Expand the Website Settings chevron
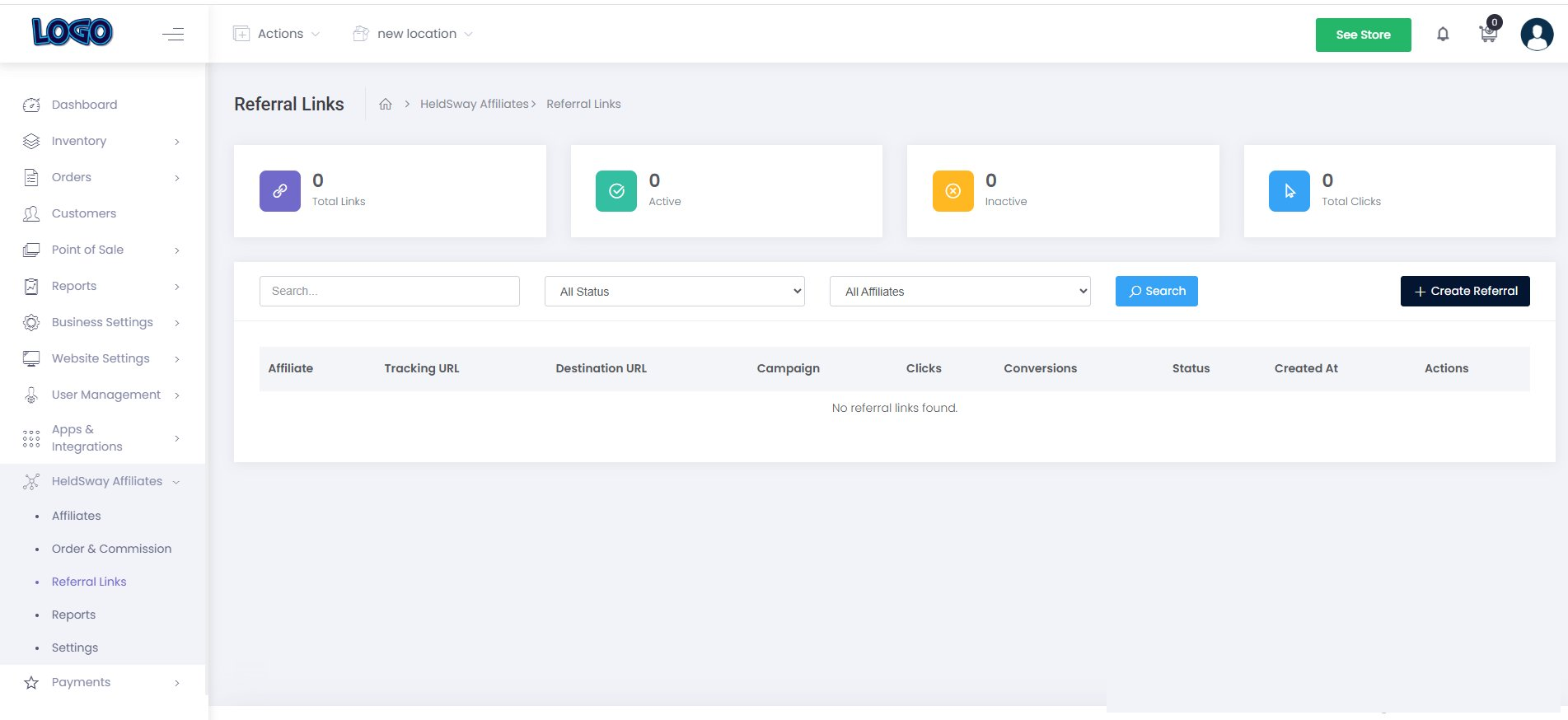This screenshot has height=720, width=1568. [177, 359]
